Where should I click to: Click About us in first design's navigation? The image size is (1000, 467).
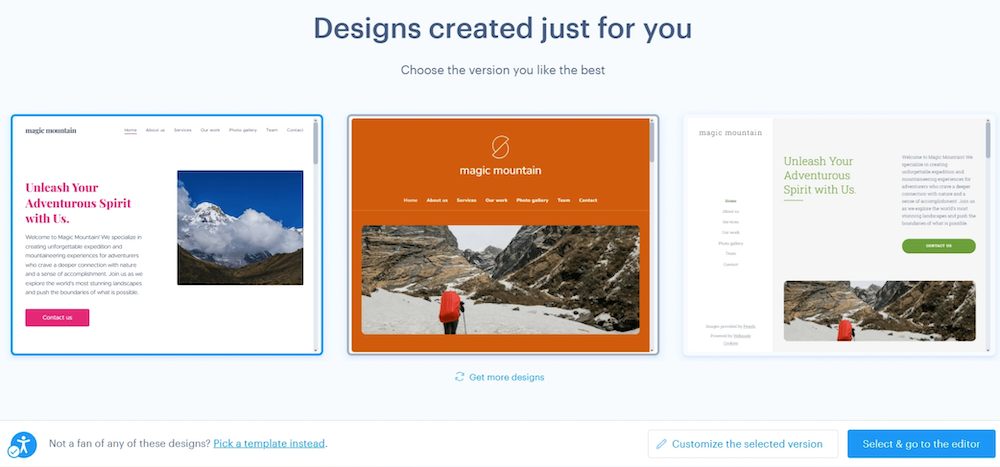click(x=155, y=130)
